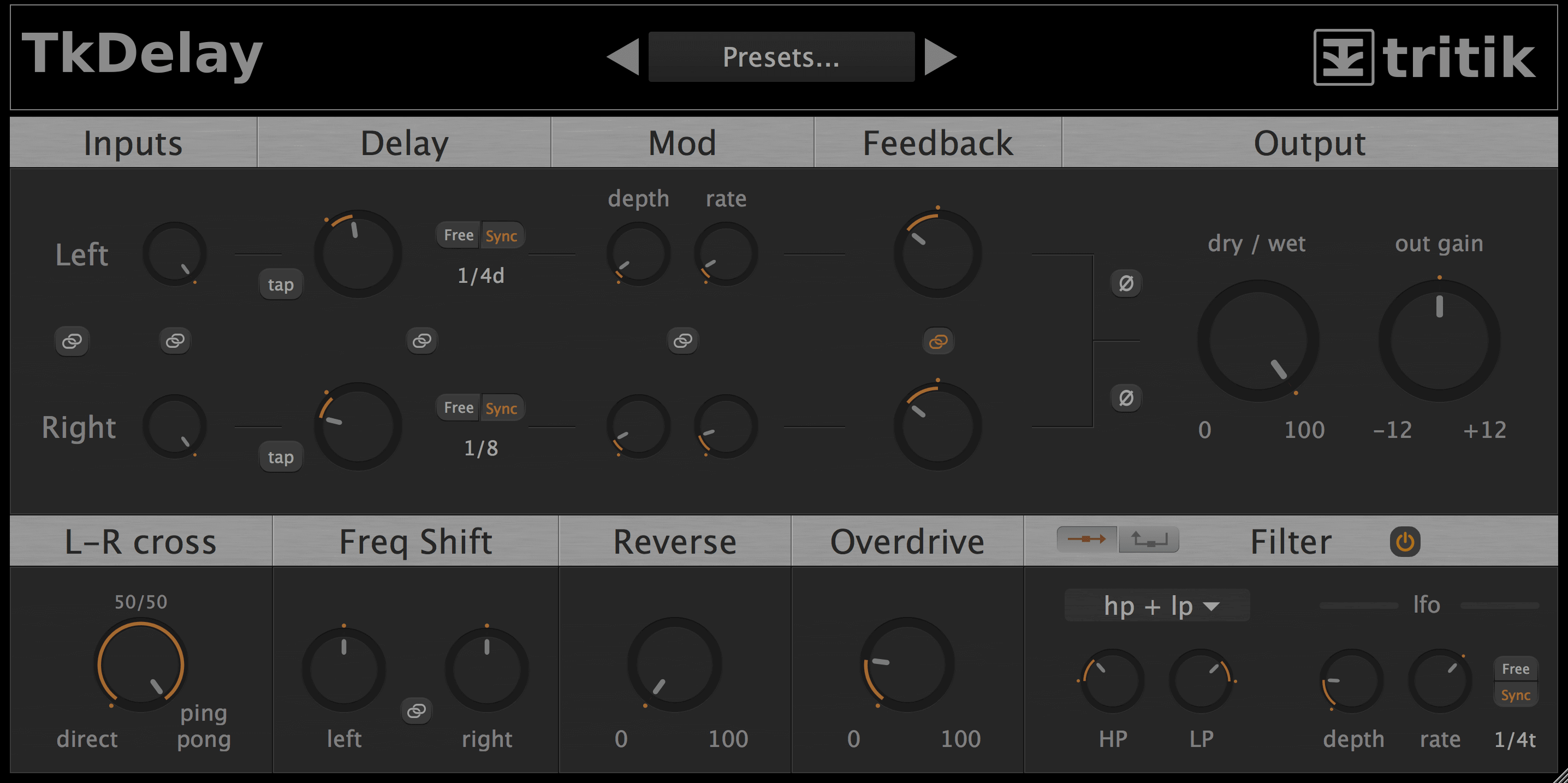Set filter LFO rate to Sync
This screenshot has width=1568, height=783.
(1515, 695)
